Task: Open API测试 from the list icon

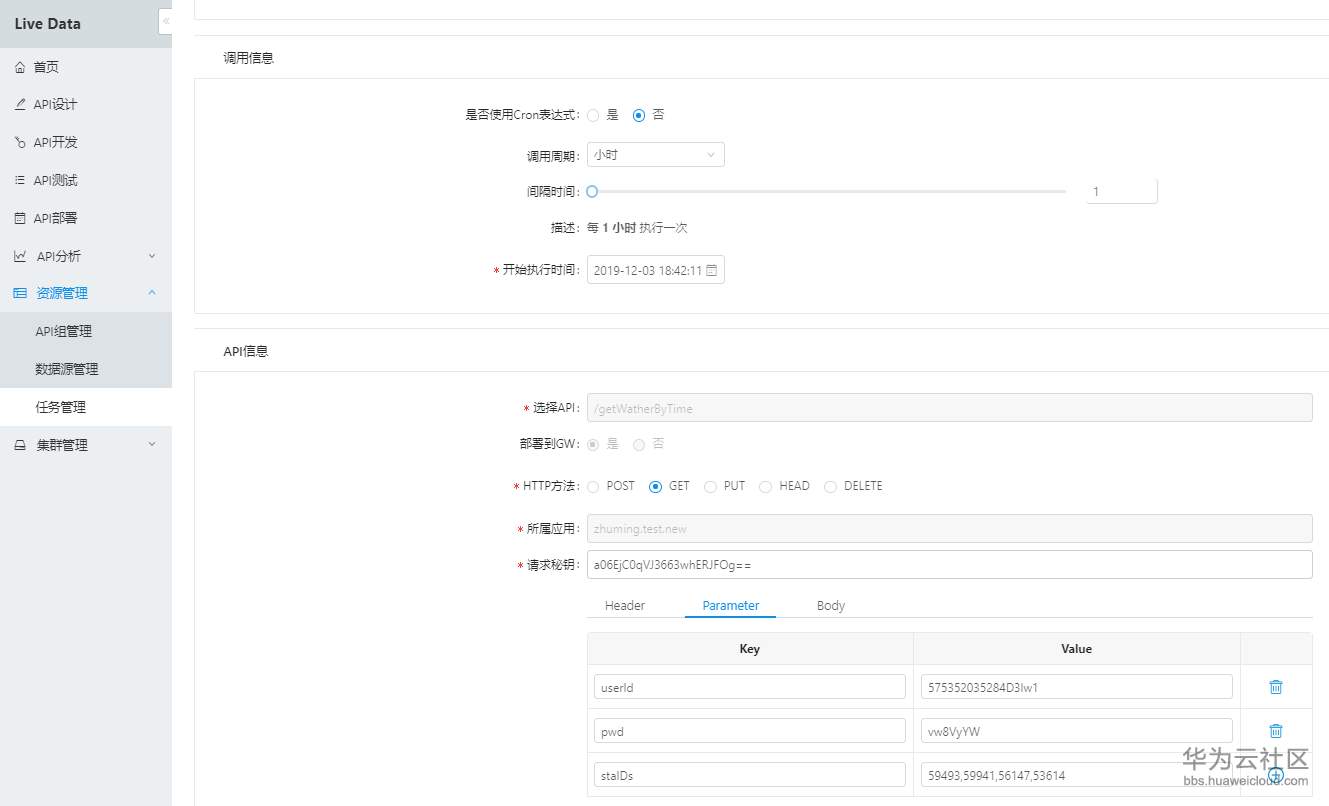Action: point(20,181)
